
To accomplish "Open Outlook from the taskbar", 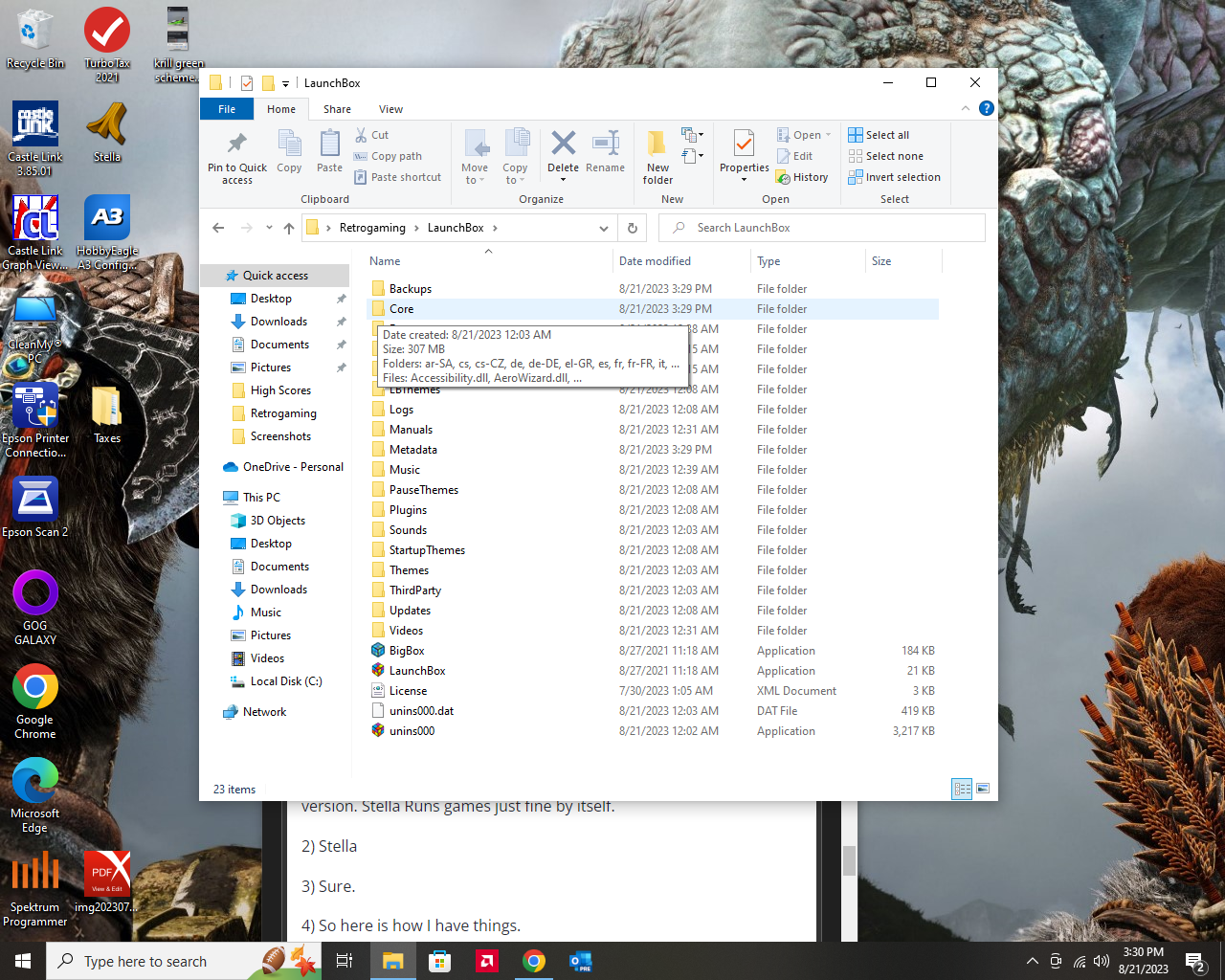I will (581, 961).
